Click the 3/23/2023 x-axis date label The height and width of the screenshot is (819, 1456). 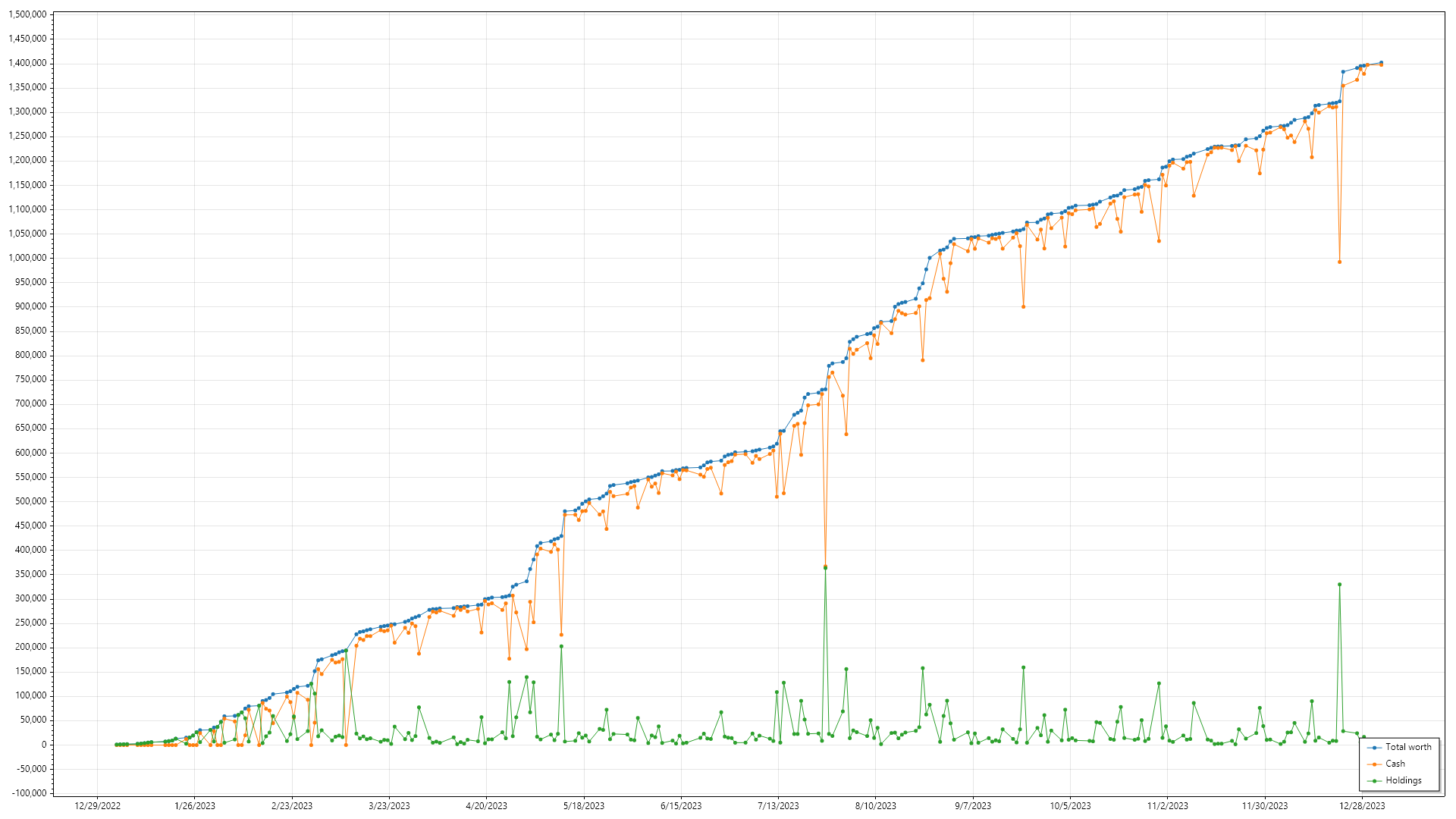[389, 806]
